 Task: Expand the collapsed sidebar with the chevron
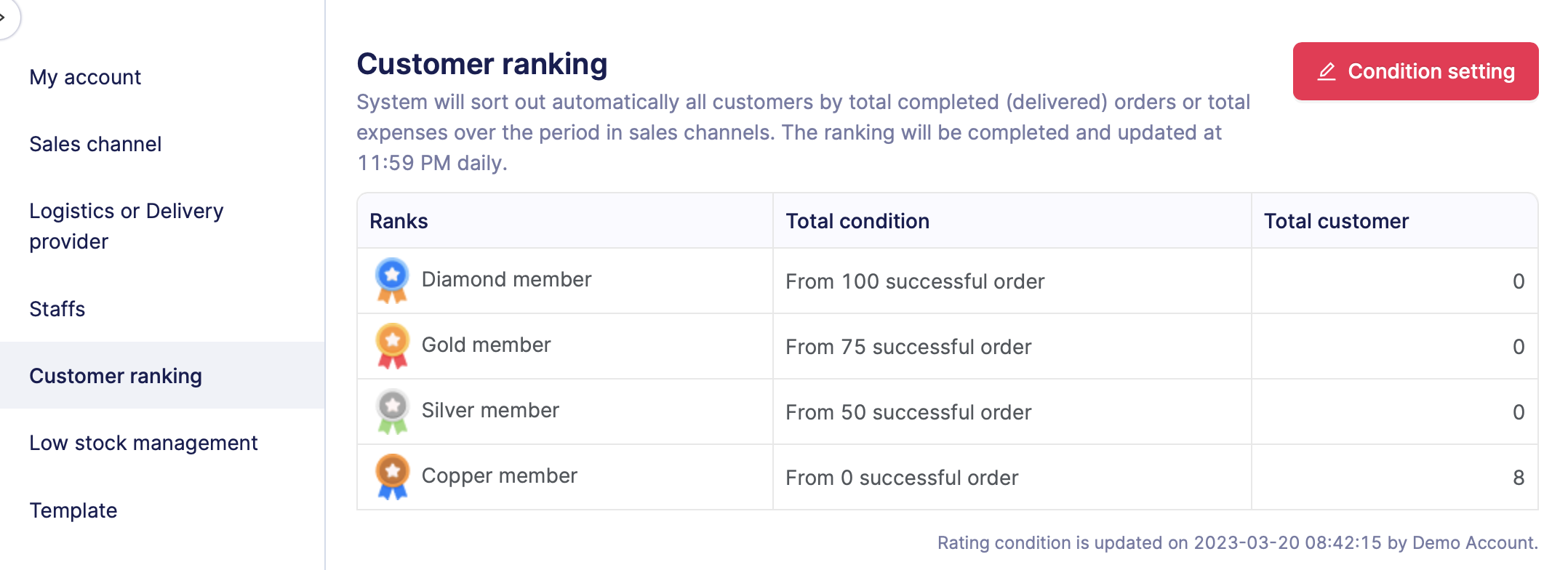click(x=4, y=17)
